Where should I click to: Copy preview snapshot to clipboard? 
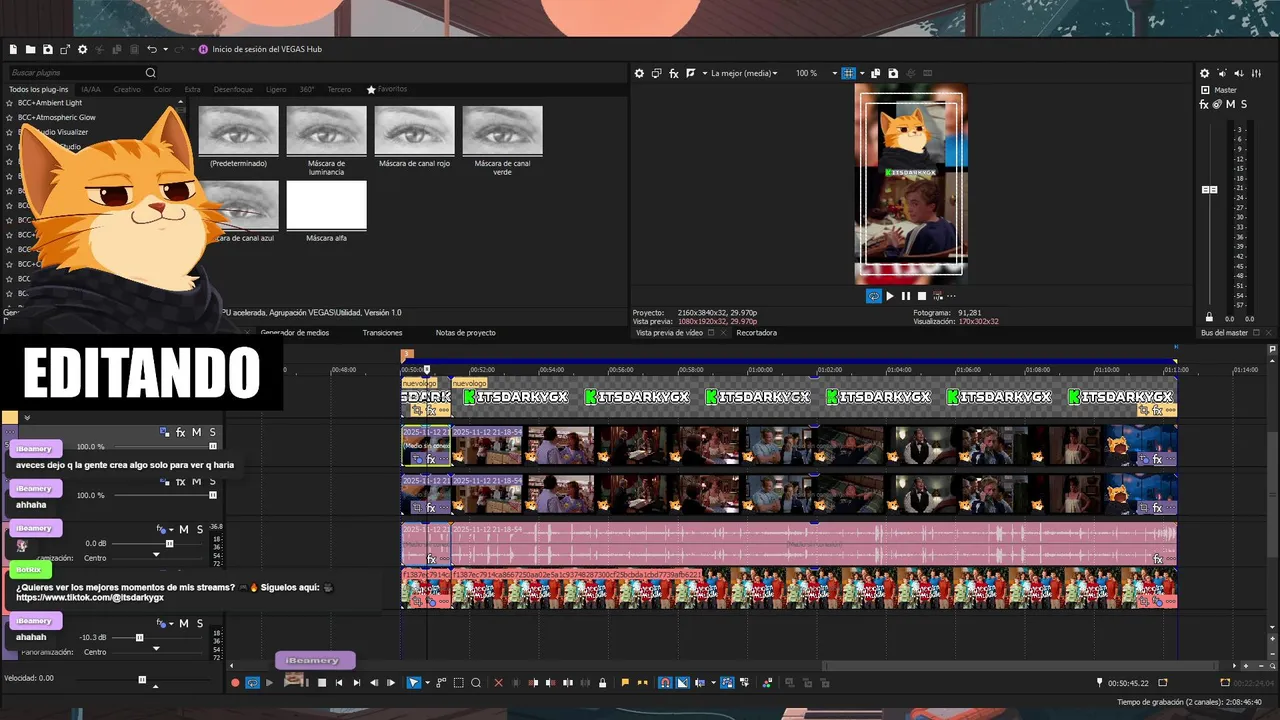[875, 73]
